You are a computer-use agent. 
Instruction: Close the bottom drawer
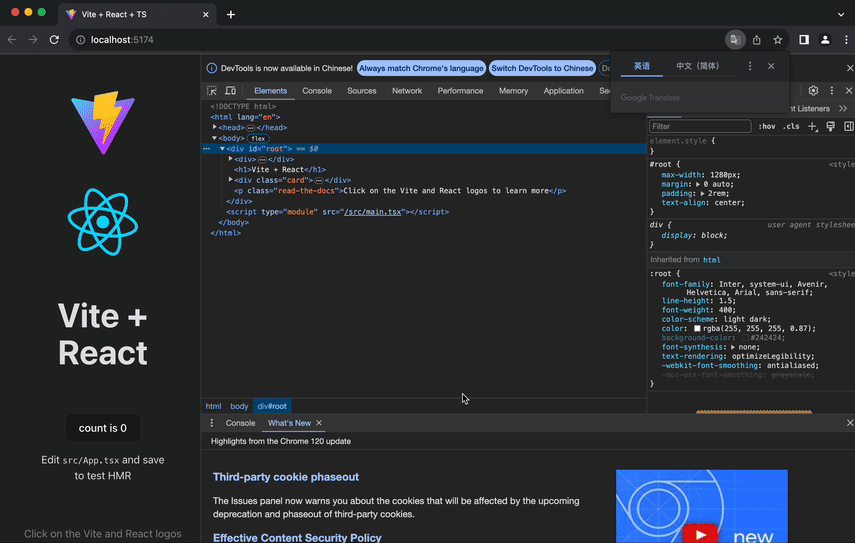point(850,423)
